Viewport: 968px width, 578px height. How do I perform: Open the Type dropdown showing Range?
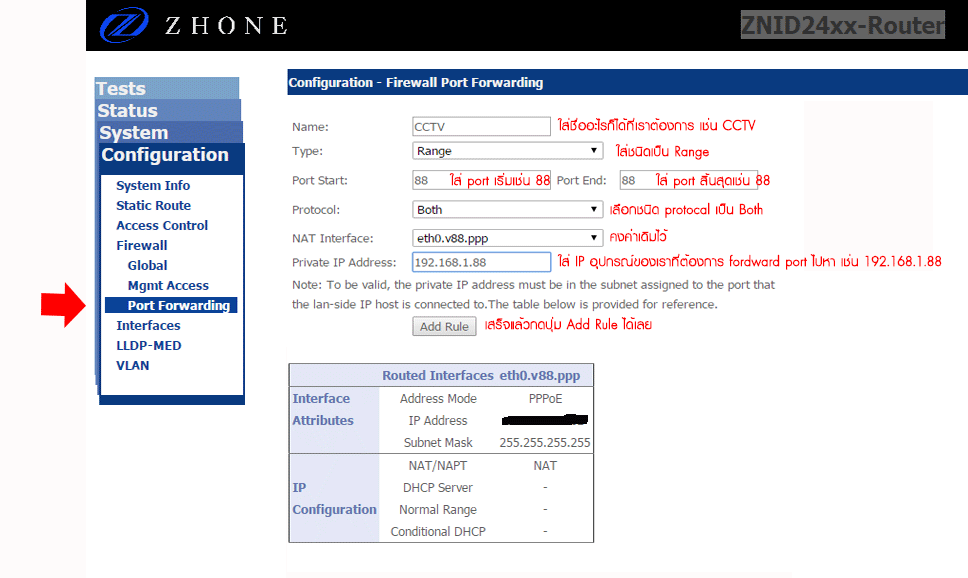pos(507,151)
